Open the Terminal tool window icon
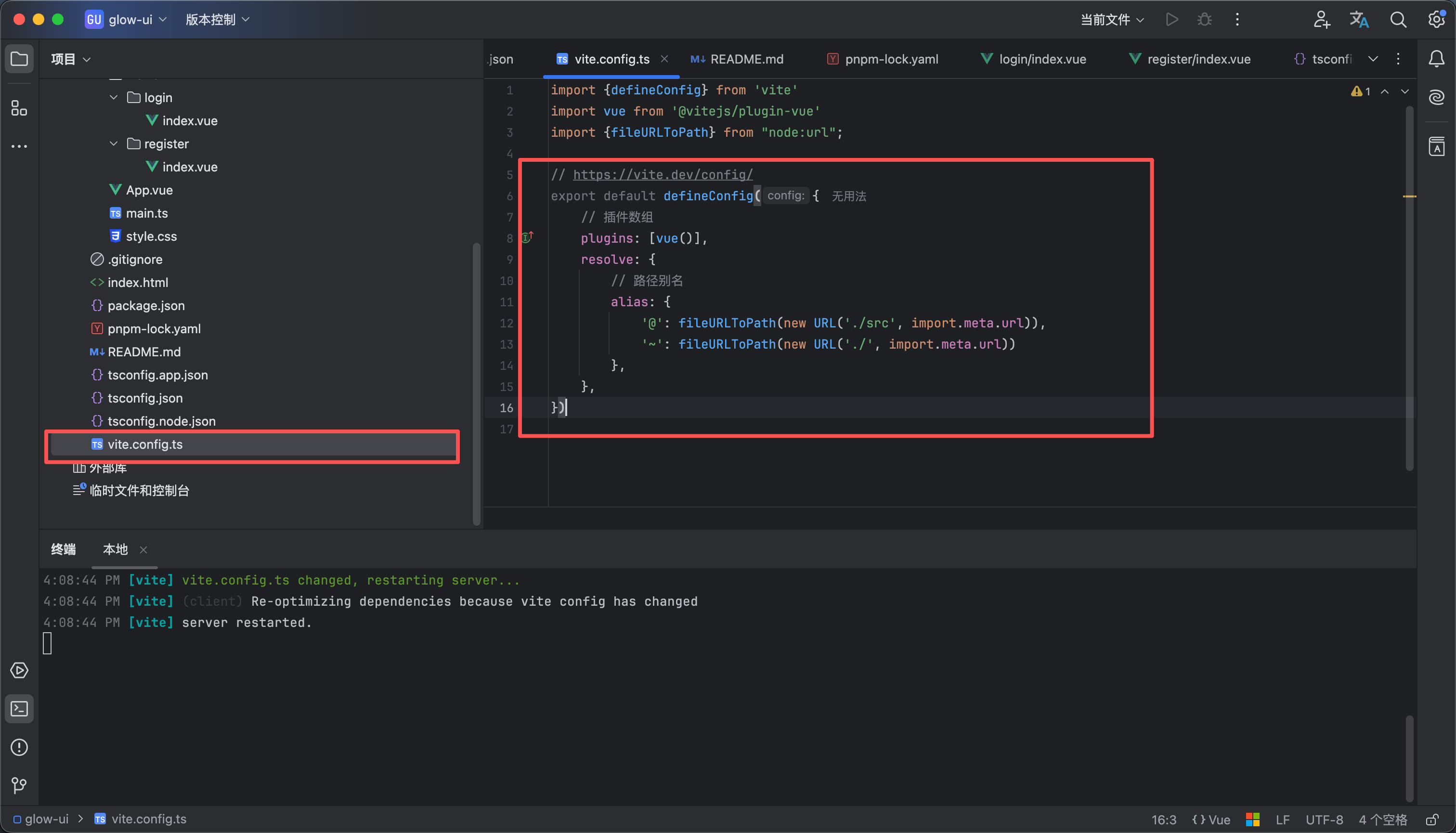 (19, 709)
